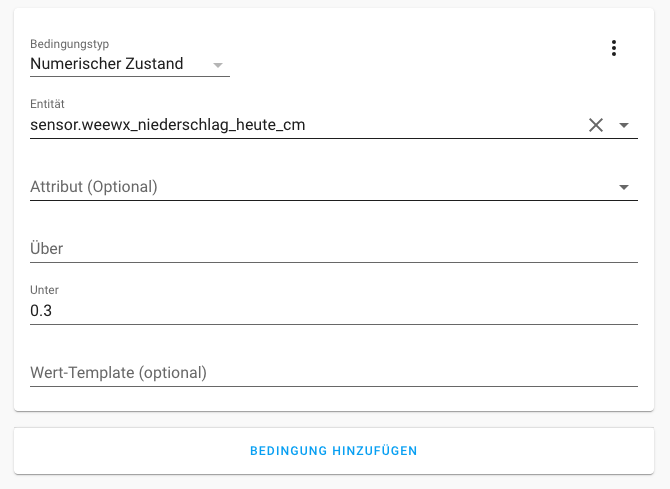Screen dimensions: 670x489
Task: Open the three-dot condition options menu
Action: click(614, 48)
